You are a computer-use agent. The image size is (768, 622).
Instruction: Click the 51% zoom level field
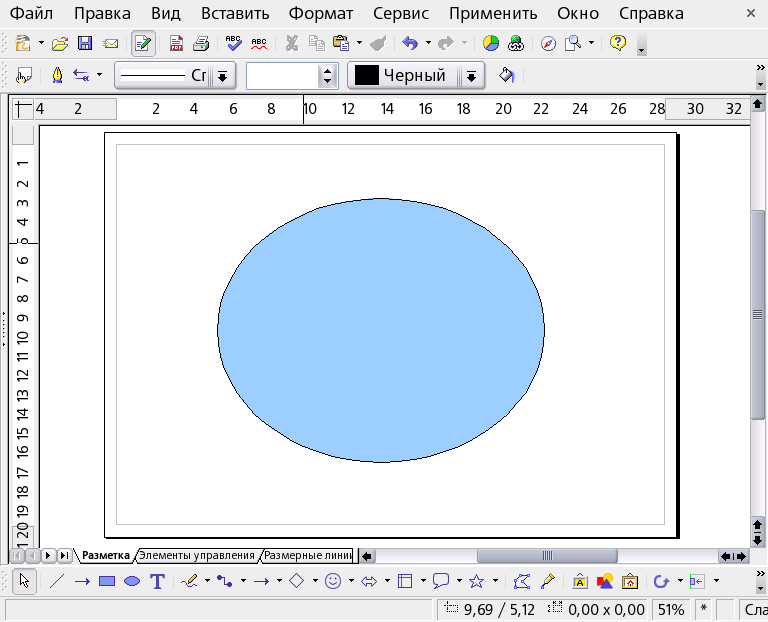click(670, 609)
